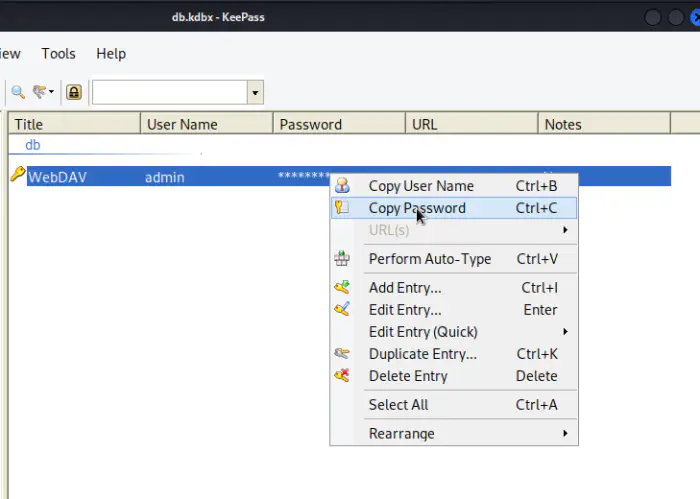Click the db group link
The width and height of the screenshot is (700, 499).
(x=33, y=145)
